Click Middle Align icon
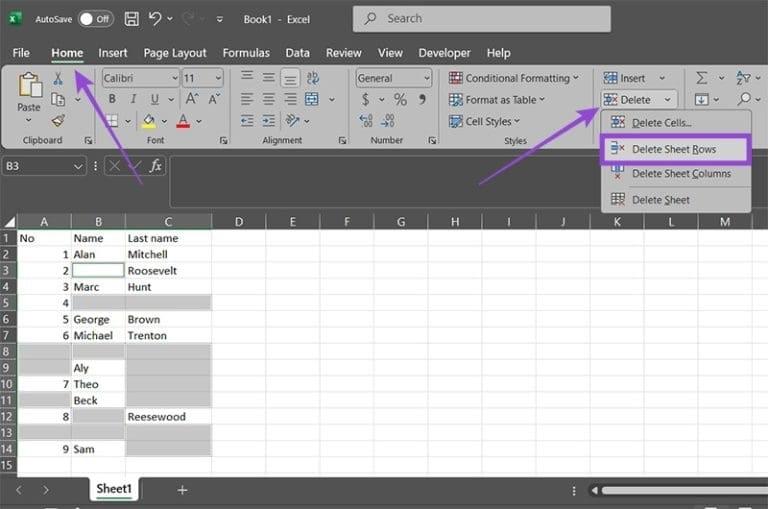This screenshot has height=509, width=768. [268, 77]
